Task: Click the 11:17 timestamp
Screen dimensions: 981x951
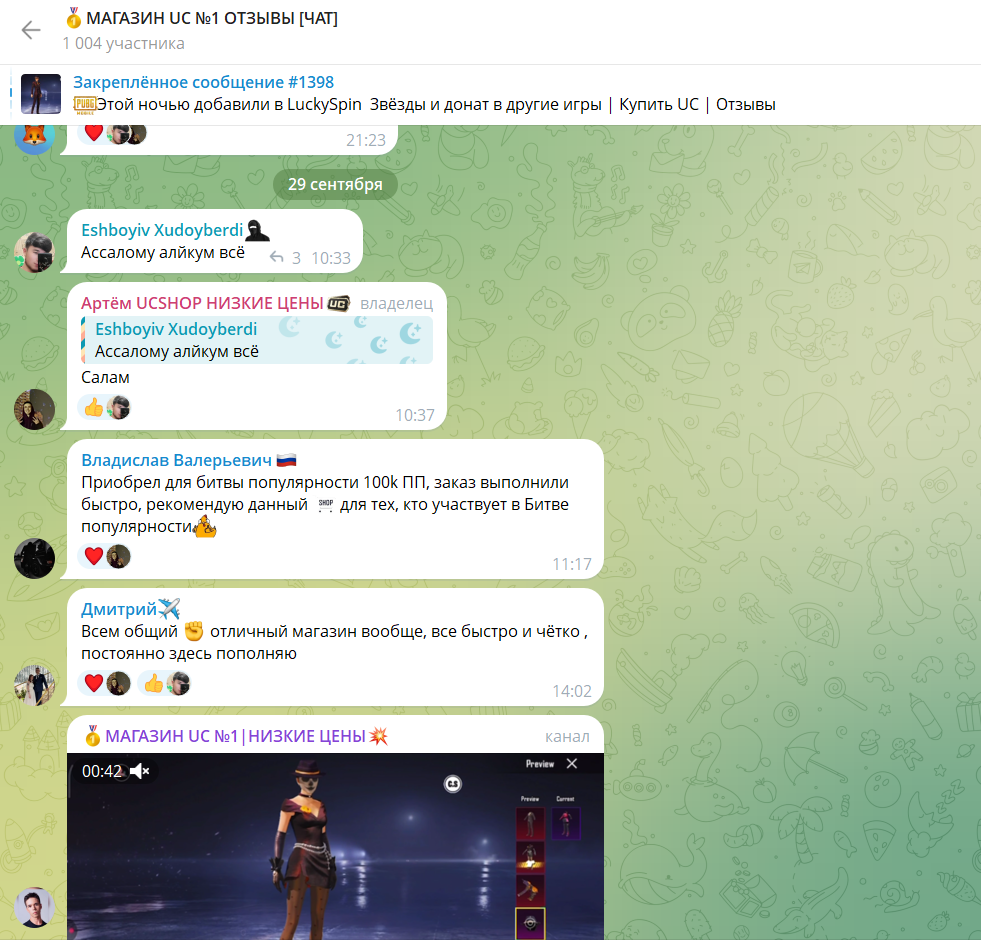Action: 571,564
